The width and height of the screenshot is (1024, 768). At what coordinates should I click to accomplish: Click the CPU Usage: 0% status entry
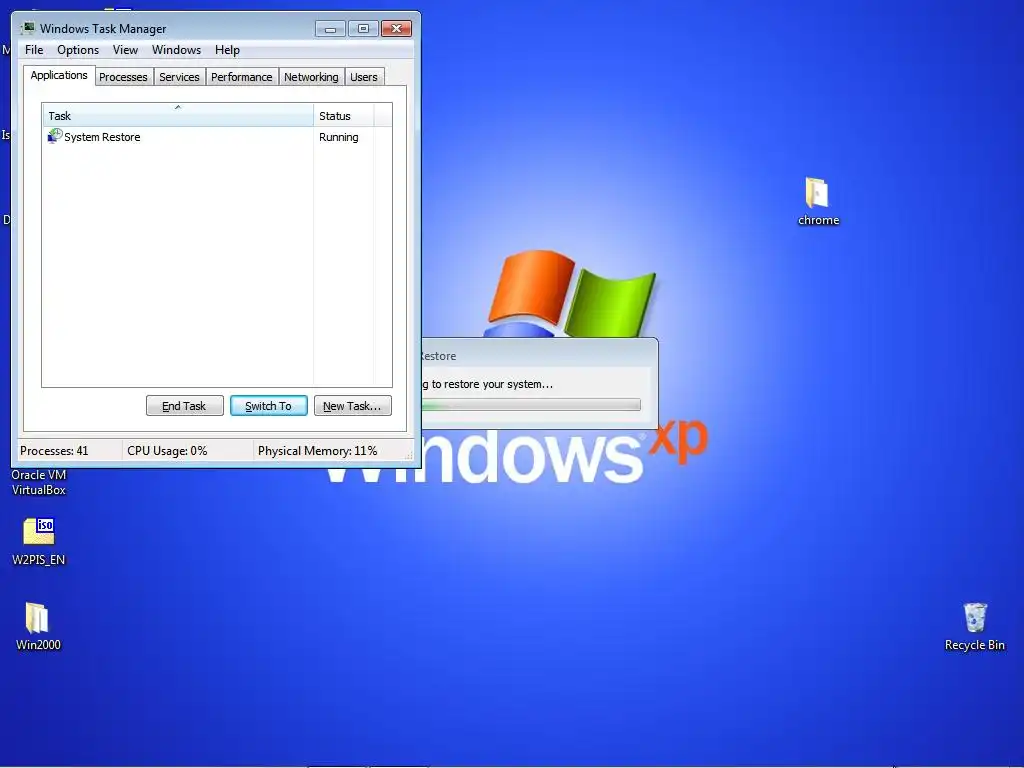167,451
